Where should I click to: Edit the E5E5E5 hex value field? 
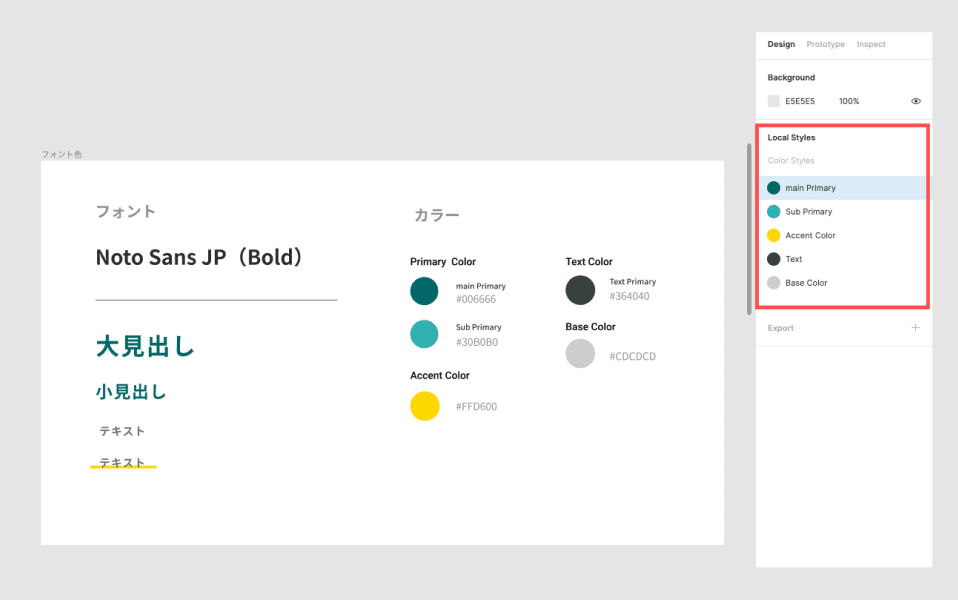[x=800, y=101]
